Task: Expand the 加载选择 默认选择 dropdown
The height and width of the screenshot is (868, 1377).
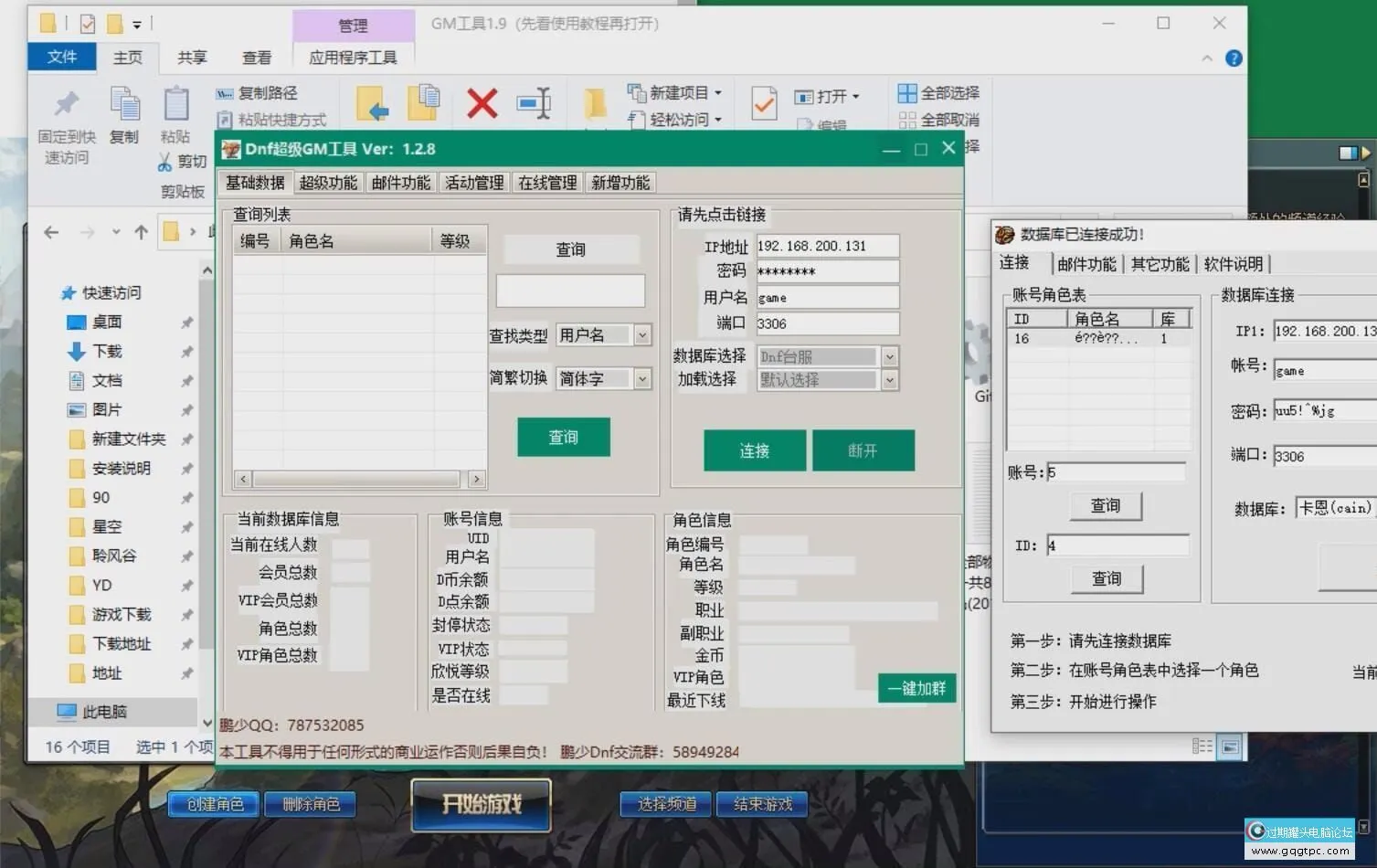Action: (x=889, y=379)
